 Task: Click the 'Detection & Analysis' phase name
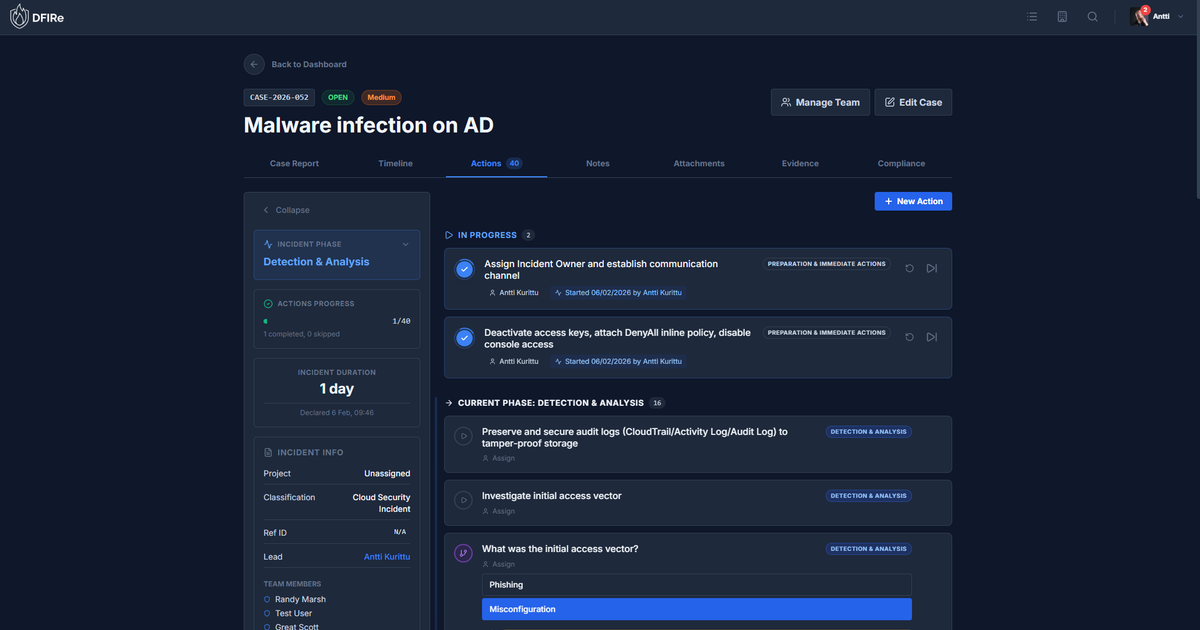point(316,262)
